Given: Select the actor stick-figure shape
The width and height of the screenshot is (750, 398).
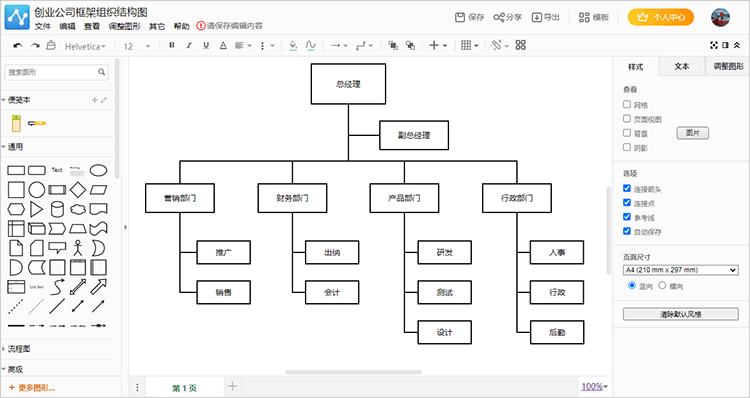Looking at the screenshot, I should click(77, 248).
